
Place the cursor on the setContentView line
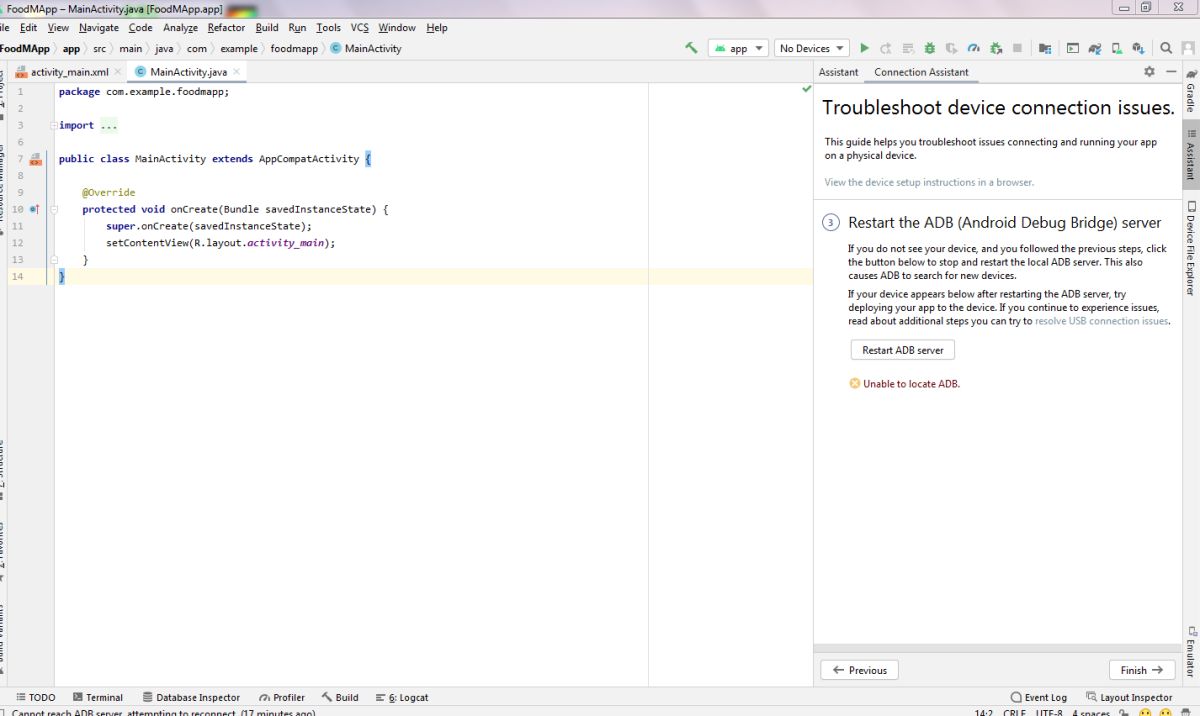[x=220, y=243]
